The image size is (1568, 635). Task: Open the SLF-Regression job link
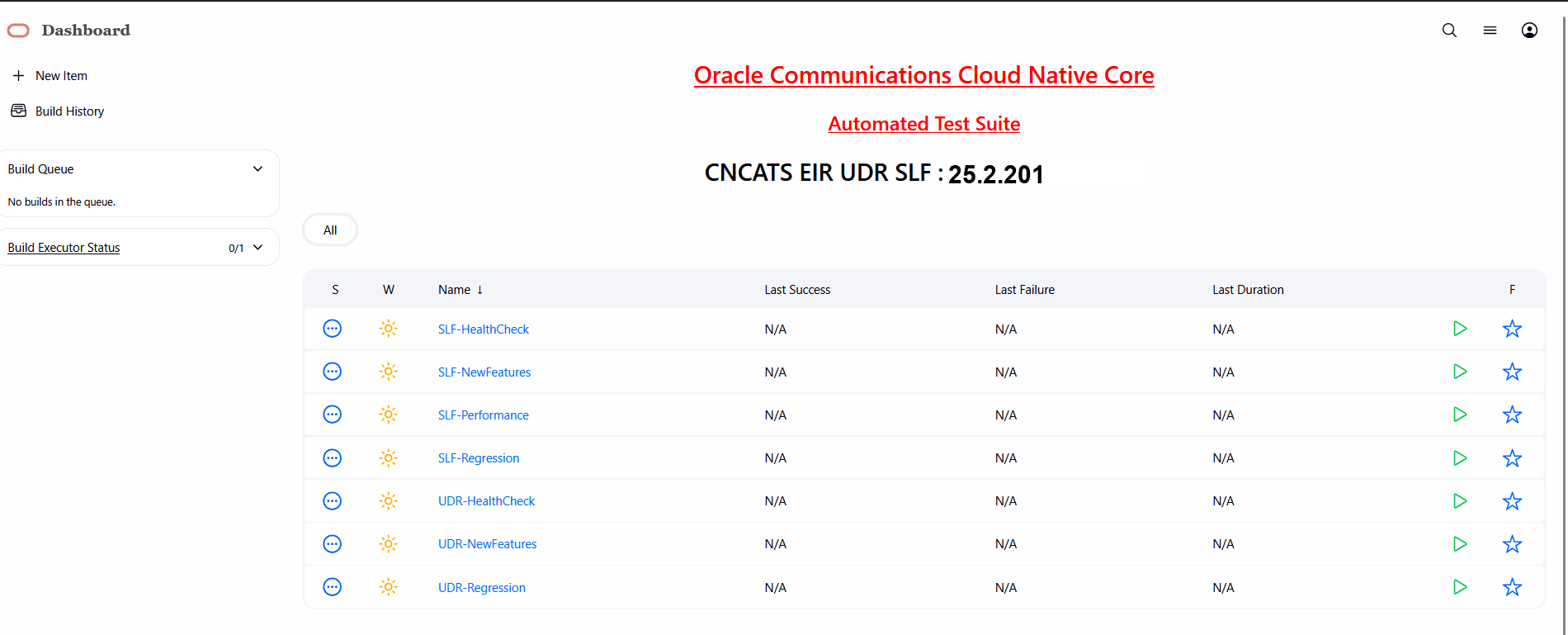point(479,458)
